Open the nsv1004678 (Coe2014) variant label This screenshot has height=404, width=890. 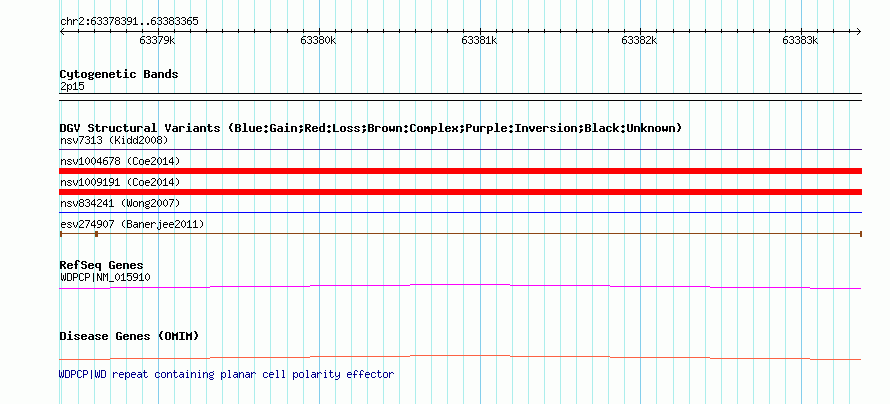coord(120,161)
